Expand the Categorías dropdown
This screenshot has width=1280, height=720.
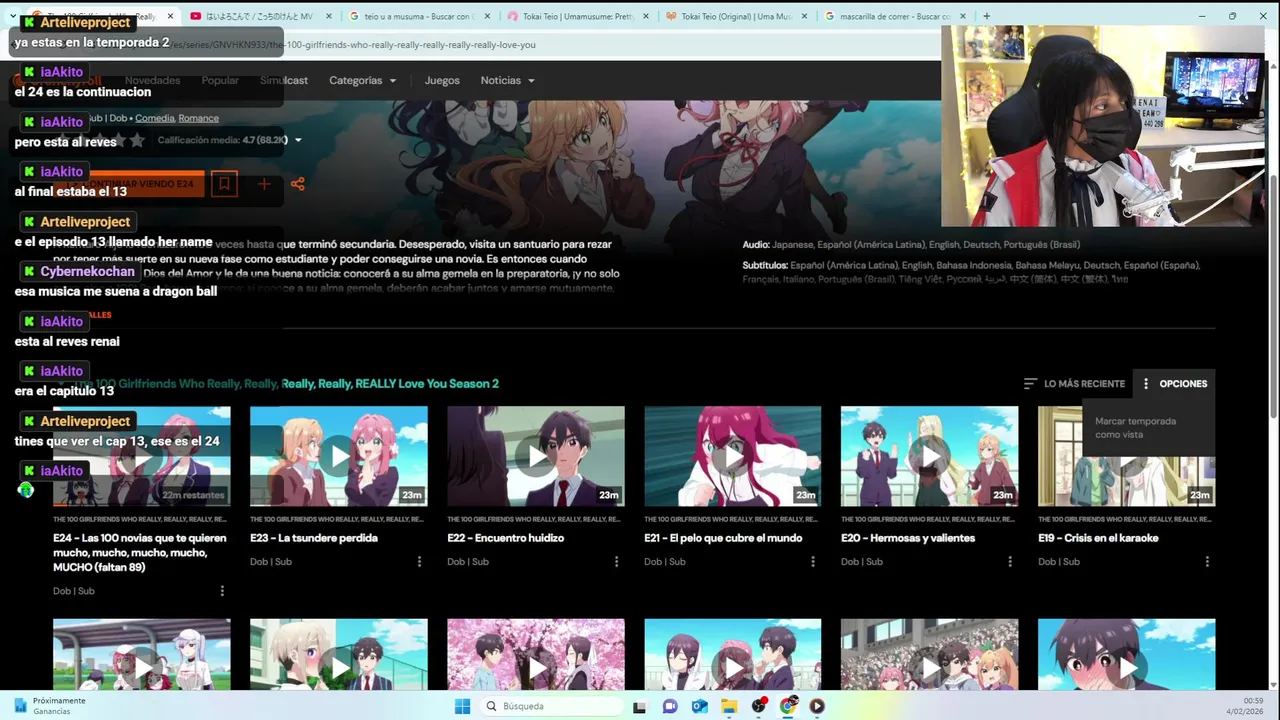pos(362,80)
